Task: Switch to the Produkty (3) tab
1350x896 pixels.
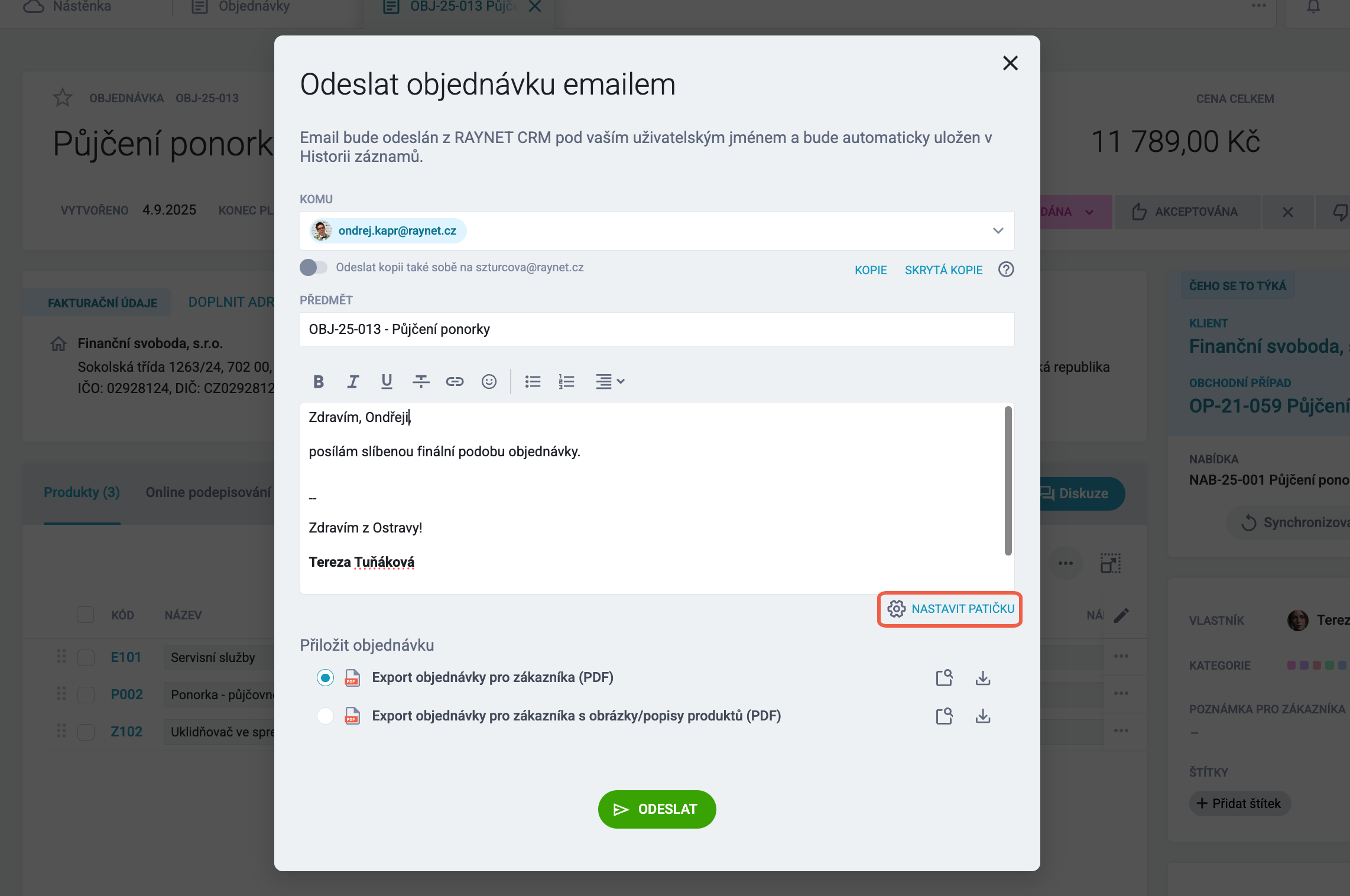Action: (x=82, y=492)
